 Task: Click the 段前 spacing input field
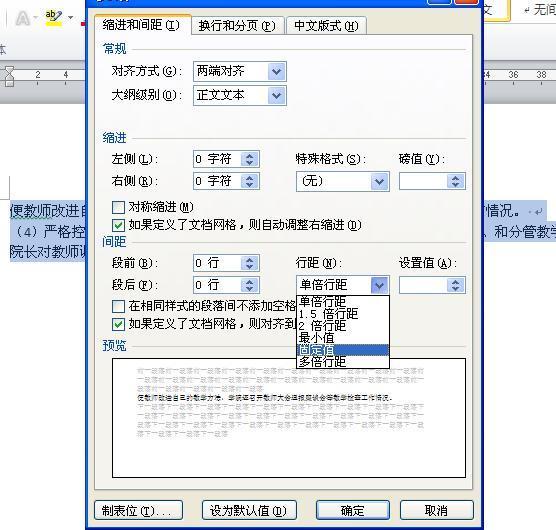pos(217,263)
